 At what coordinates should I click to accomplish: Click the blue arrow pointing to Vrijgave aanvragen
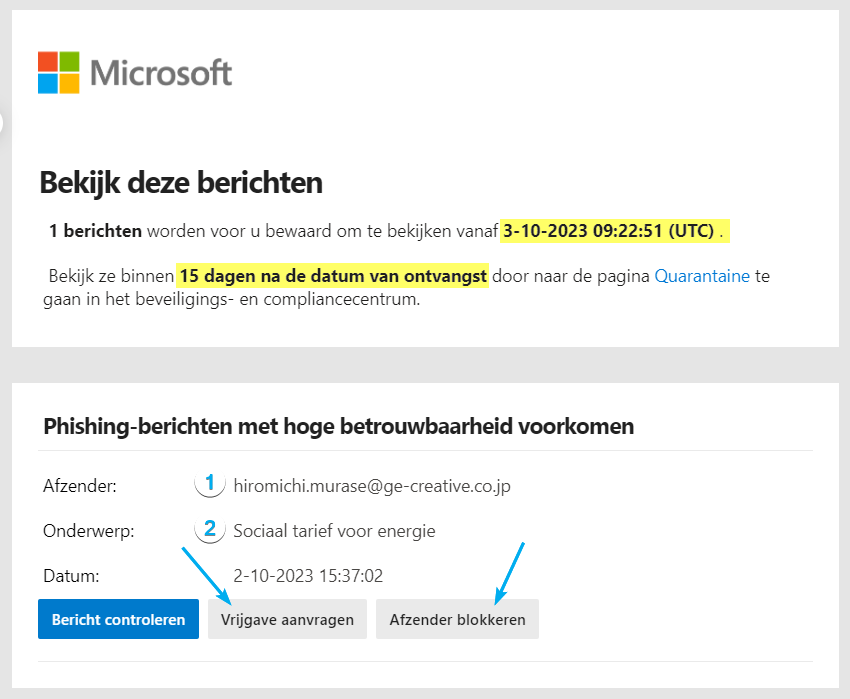tap(206, 576)
